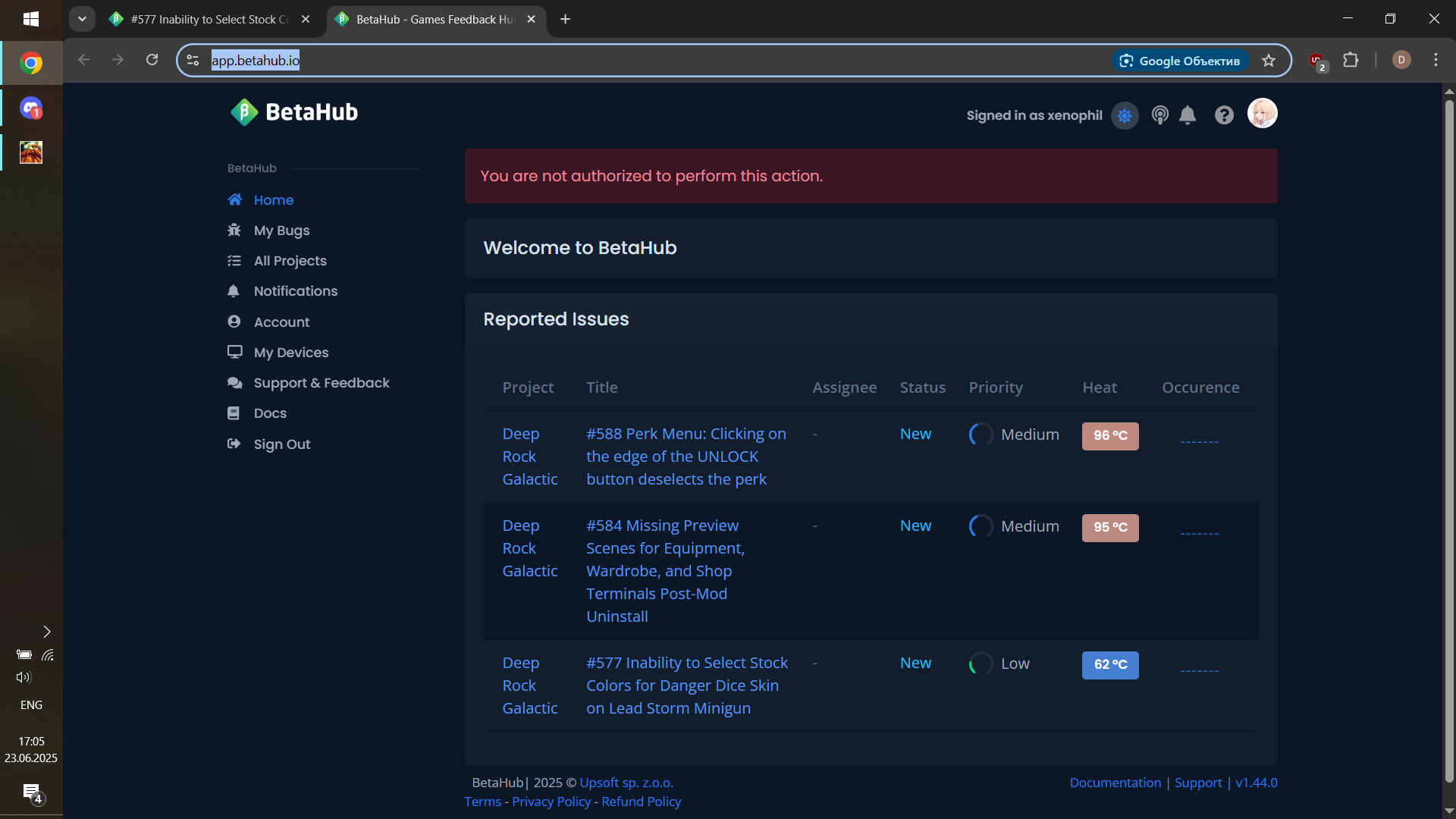1456x819 pixels.
Task: Click the notification bell icon in header
Action: (1188, 115)
